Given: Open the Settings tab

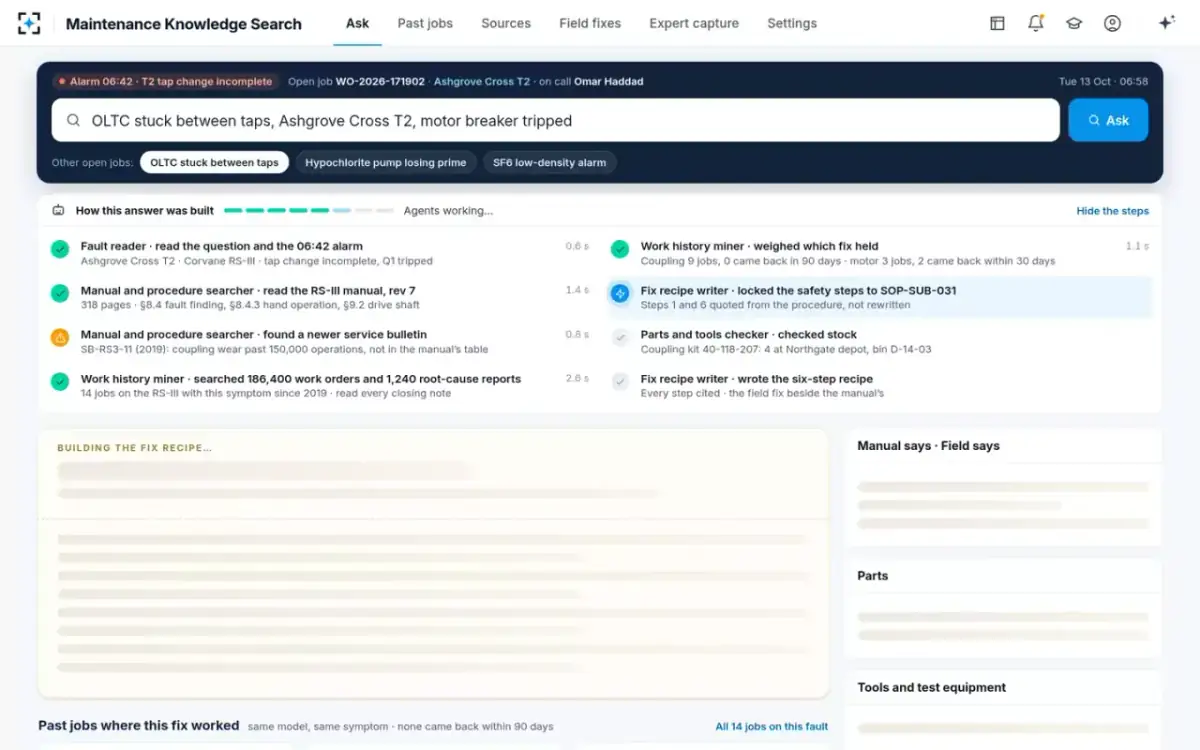Looking at the screenshot, I should click(792, 23).
